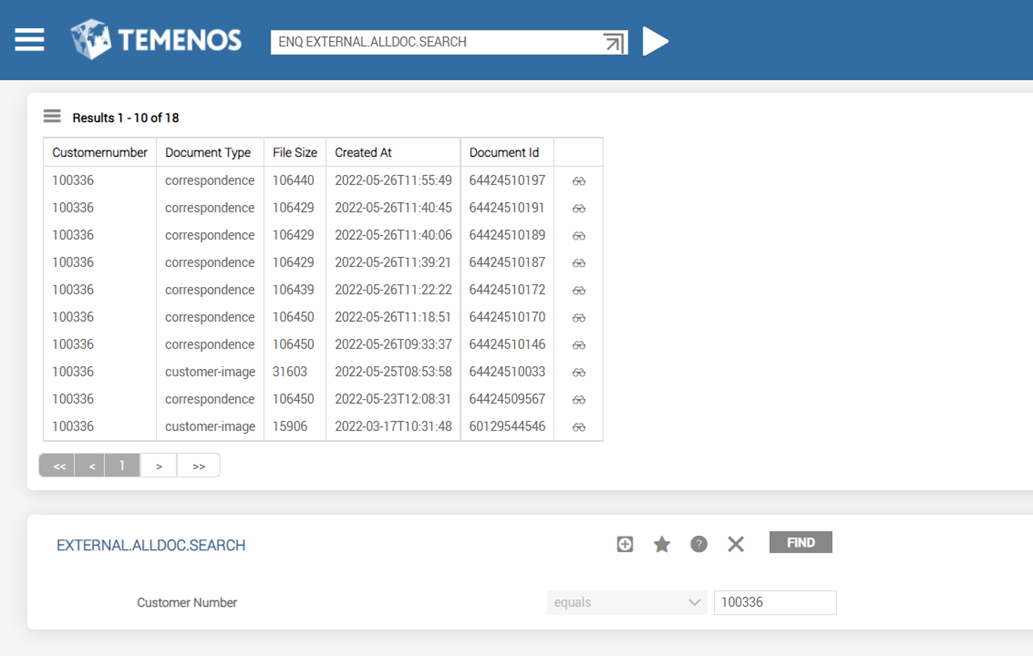Sort by the Created At column header

(363, 153)
